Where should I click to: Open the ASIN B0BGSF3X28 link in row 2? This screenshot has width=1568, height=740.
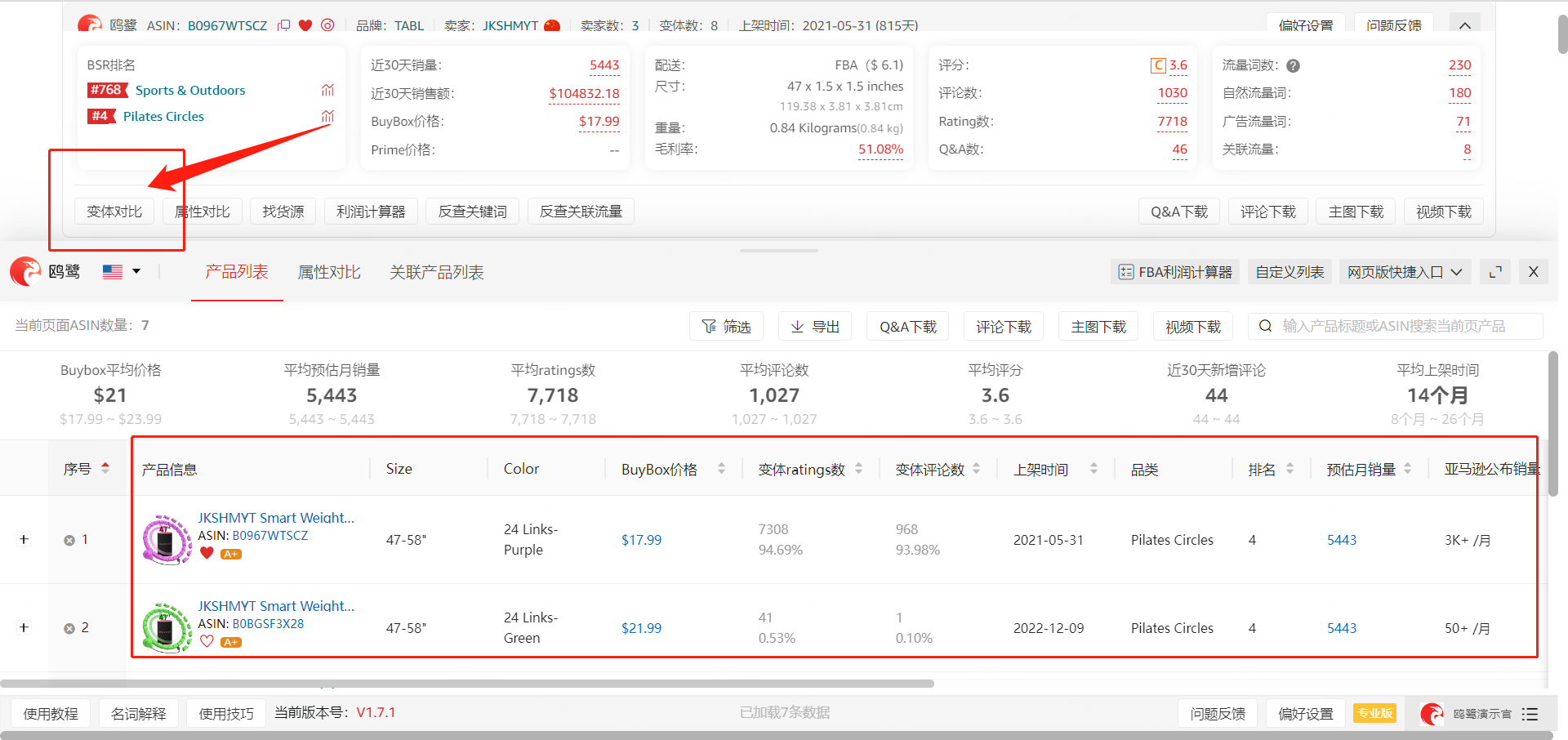(268, 624)
